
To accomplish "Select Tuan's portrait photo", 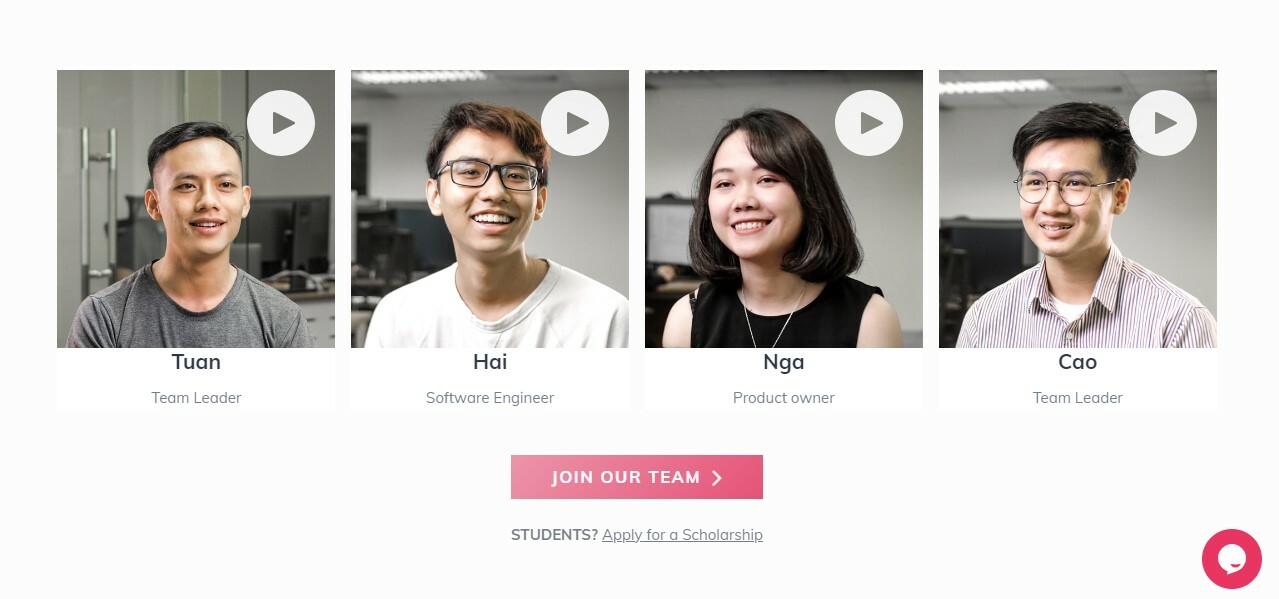I will [196, 209].
